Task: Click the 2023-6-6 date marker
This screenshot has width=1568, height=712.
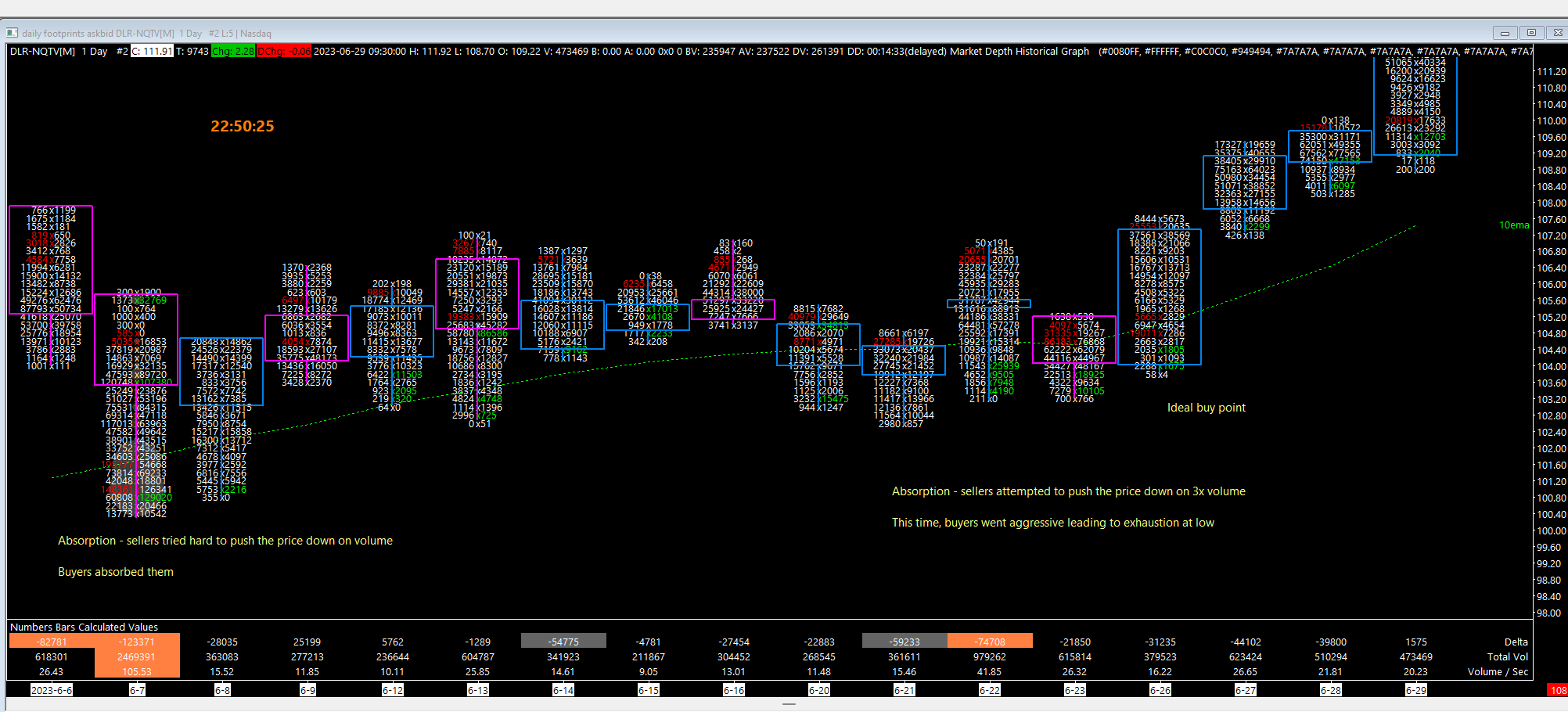Action: (52, 690)
